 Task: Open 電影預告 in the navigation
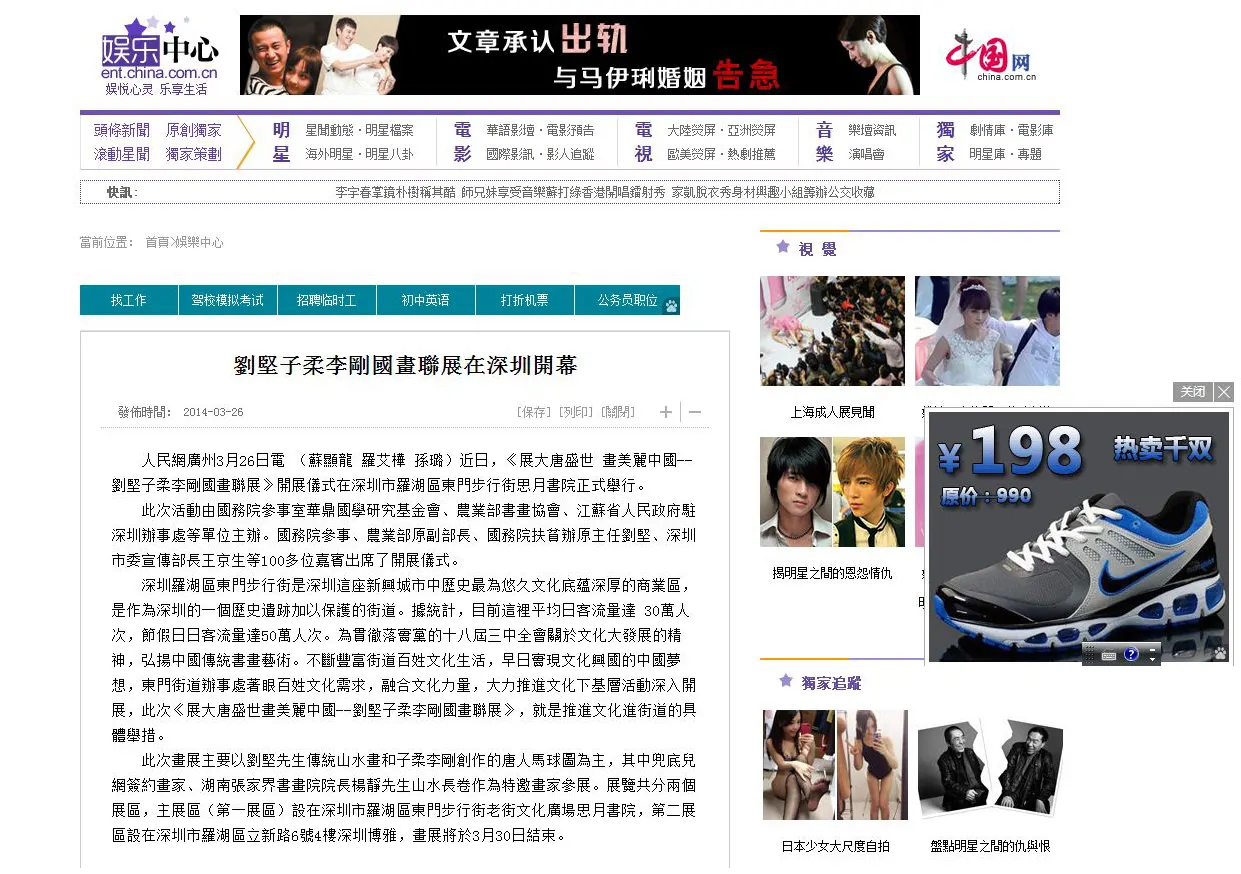[570, 130]
